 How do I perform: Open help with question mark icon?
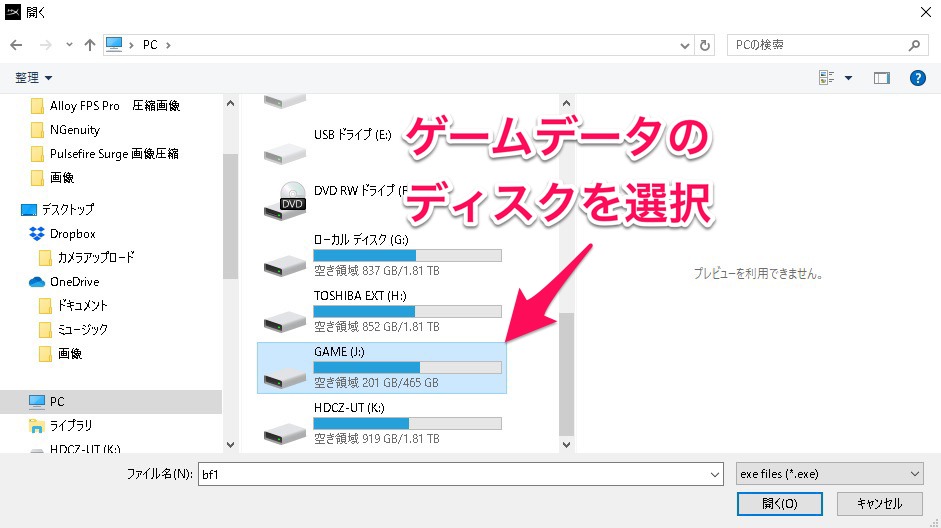tap(917, 77)
